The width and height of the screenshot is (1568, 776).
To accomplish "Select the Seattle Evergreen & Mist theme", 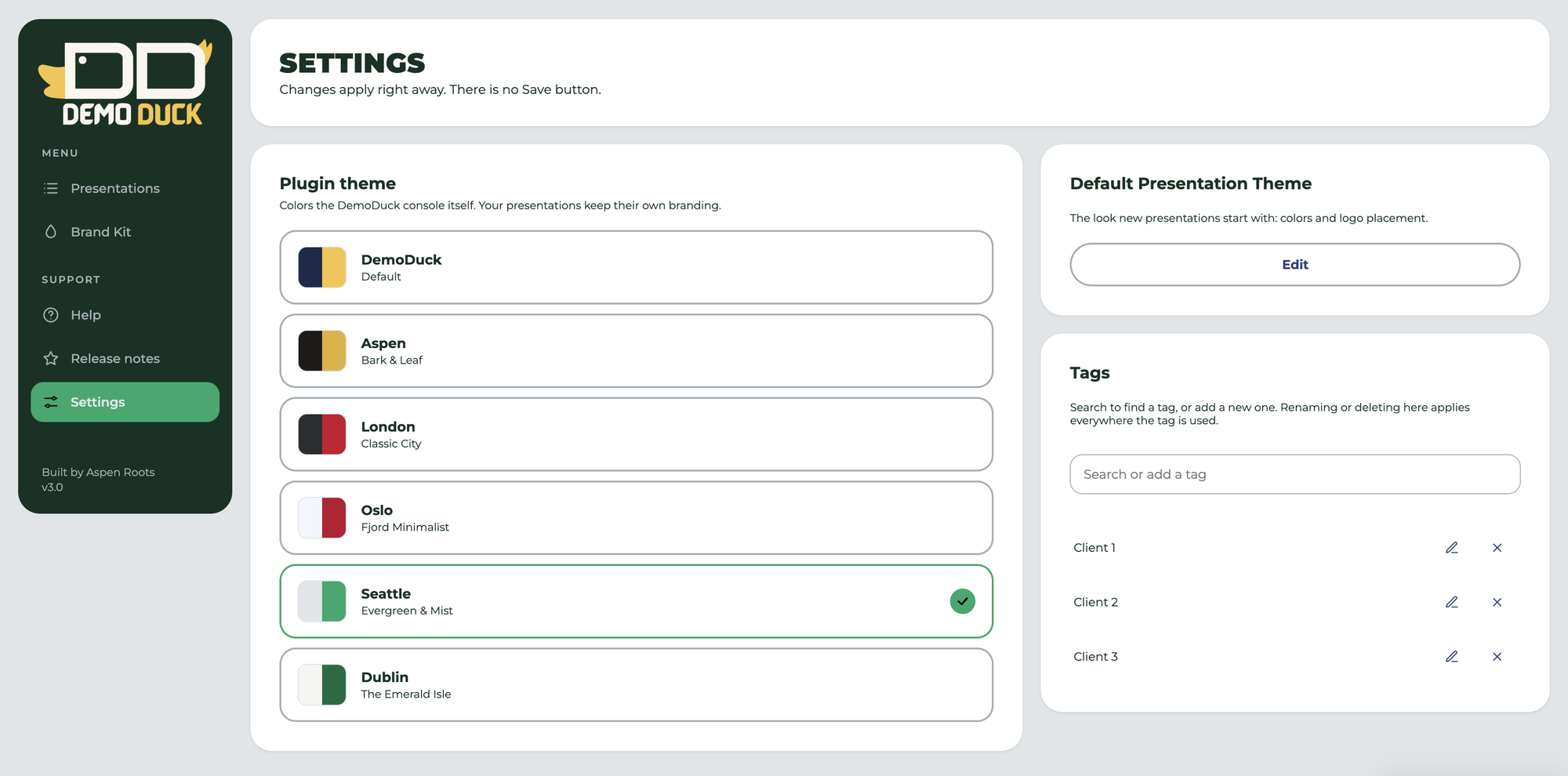I will coord(637,601).
